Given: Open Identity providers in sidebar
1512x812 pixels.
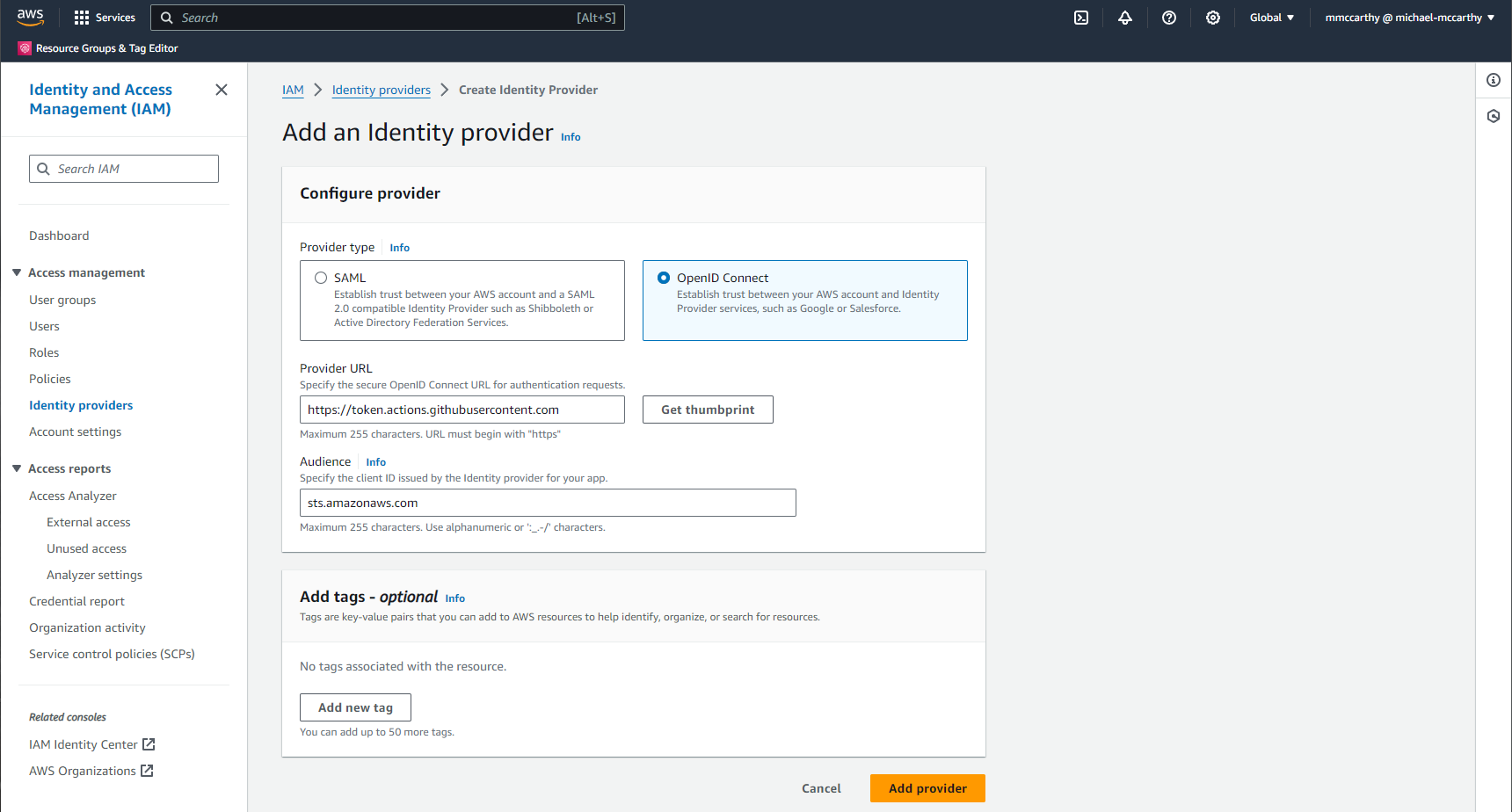Looking at the screenshot, I should click(81, 405).
